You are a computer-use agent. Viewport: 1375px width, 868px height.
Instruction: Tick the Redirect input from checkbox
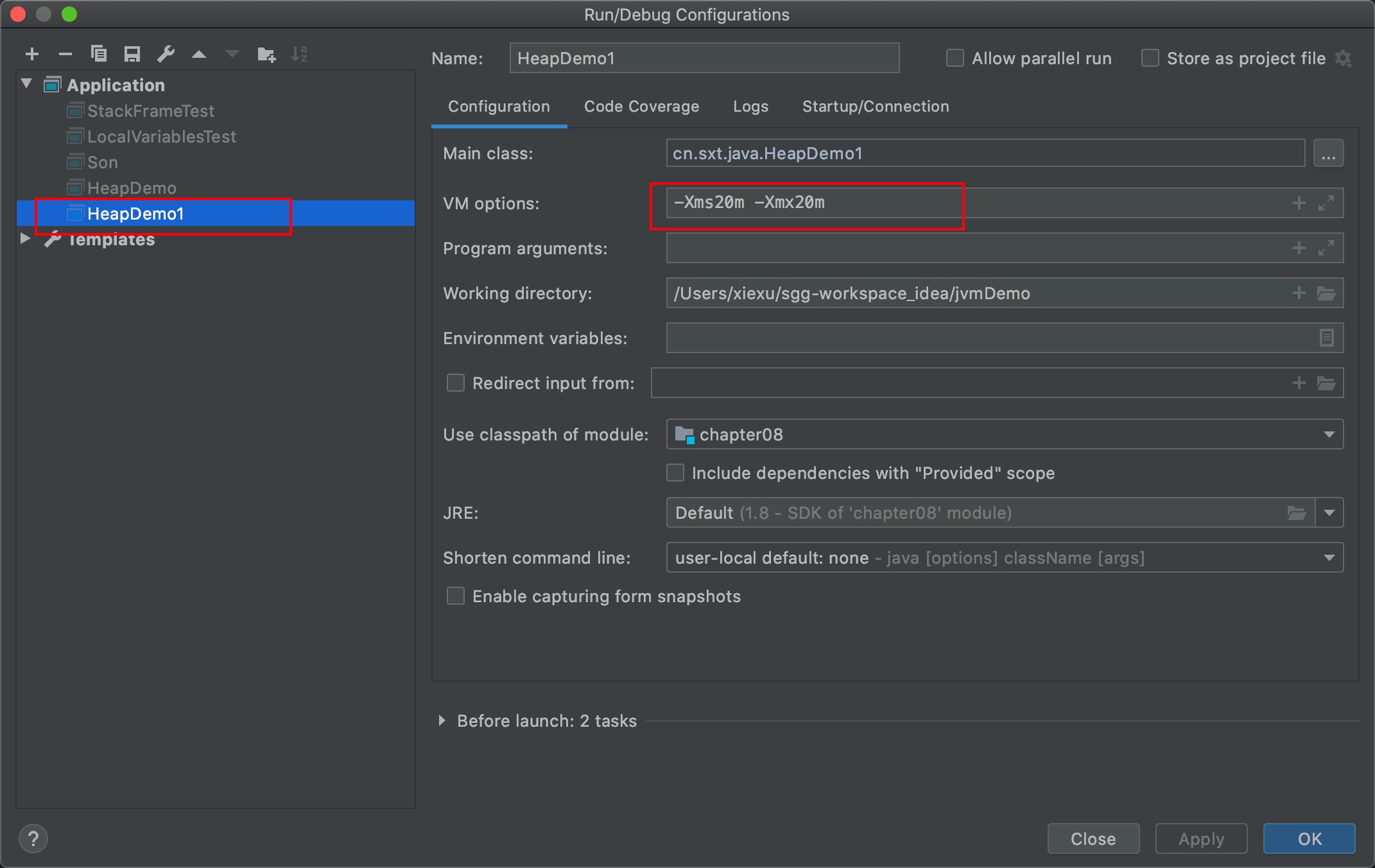tap(456, 383)
